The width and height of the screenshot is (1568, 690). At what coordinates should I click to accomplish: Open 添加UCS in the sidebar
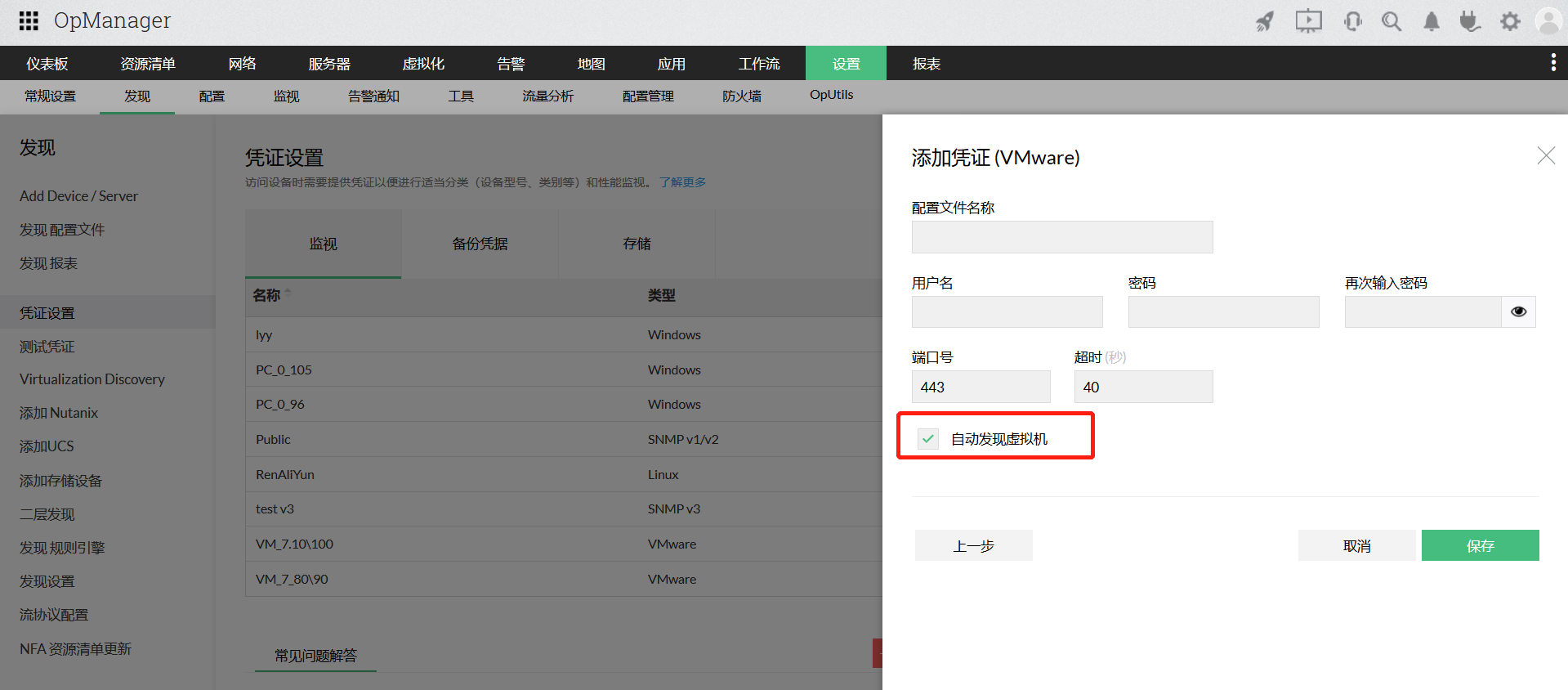tap(47, 446)
